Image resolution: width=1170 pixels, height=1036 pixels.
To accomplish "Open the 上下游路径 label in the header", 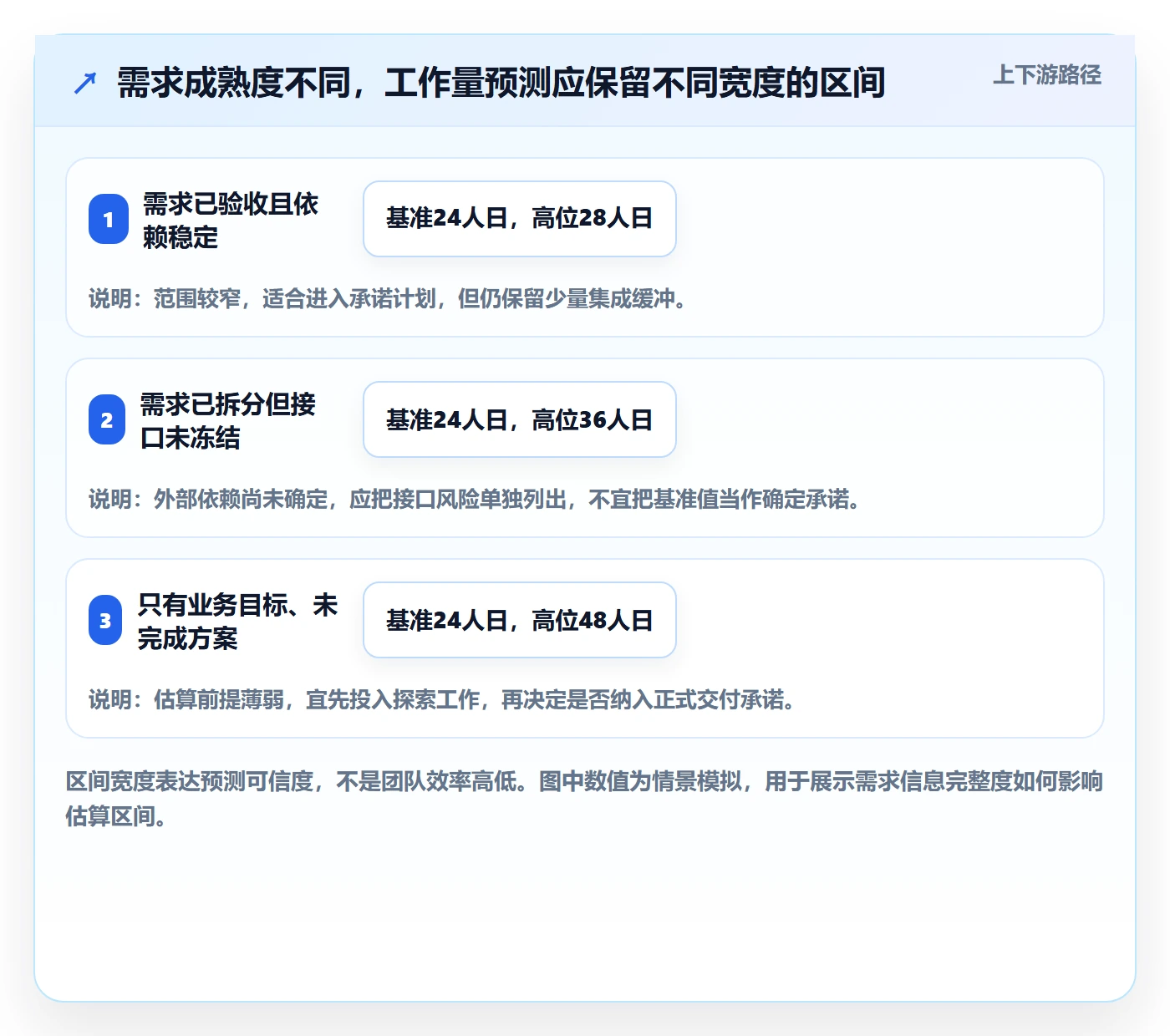I will 1047,75.
